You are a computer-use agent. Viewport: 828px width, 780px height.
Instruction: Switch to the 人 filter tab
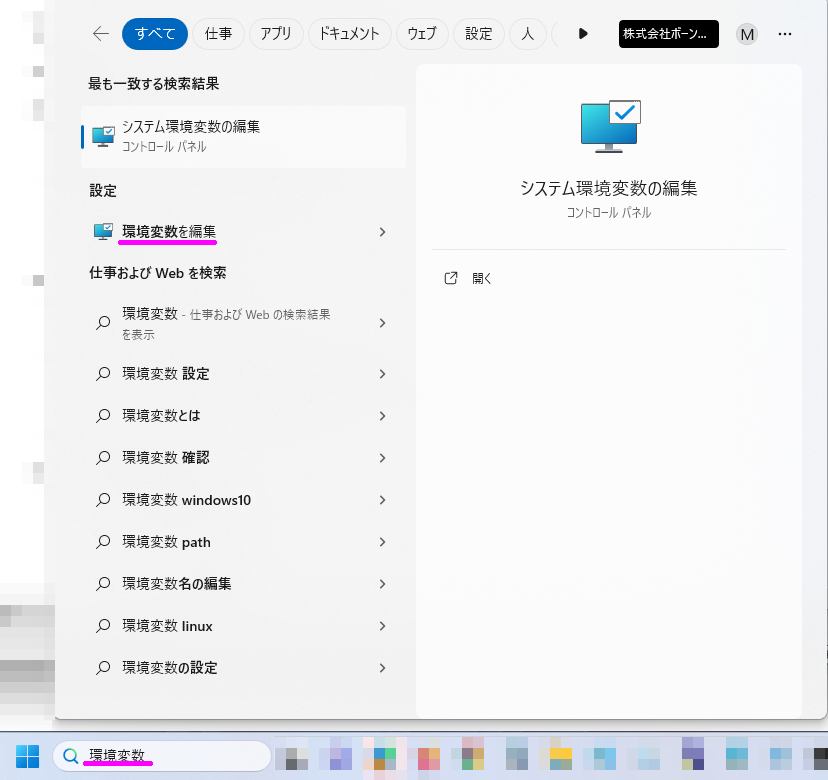tap(527, 34)
